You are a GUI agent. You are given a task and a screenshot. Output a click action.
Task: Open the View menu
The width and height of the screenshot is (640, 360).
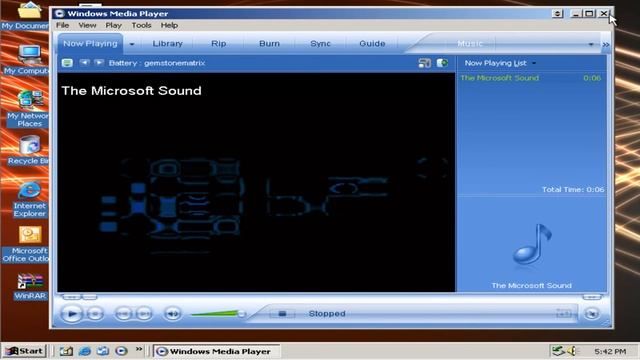87,25
